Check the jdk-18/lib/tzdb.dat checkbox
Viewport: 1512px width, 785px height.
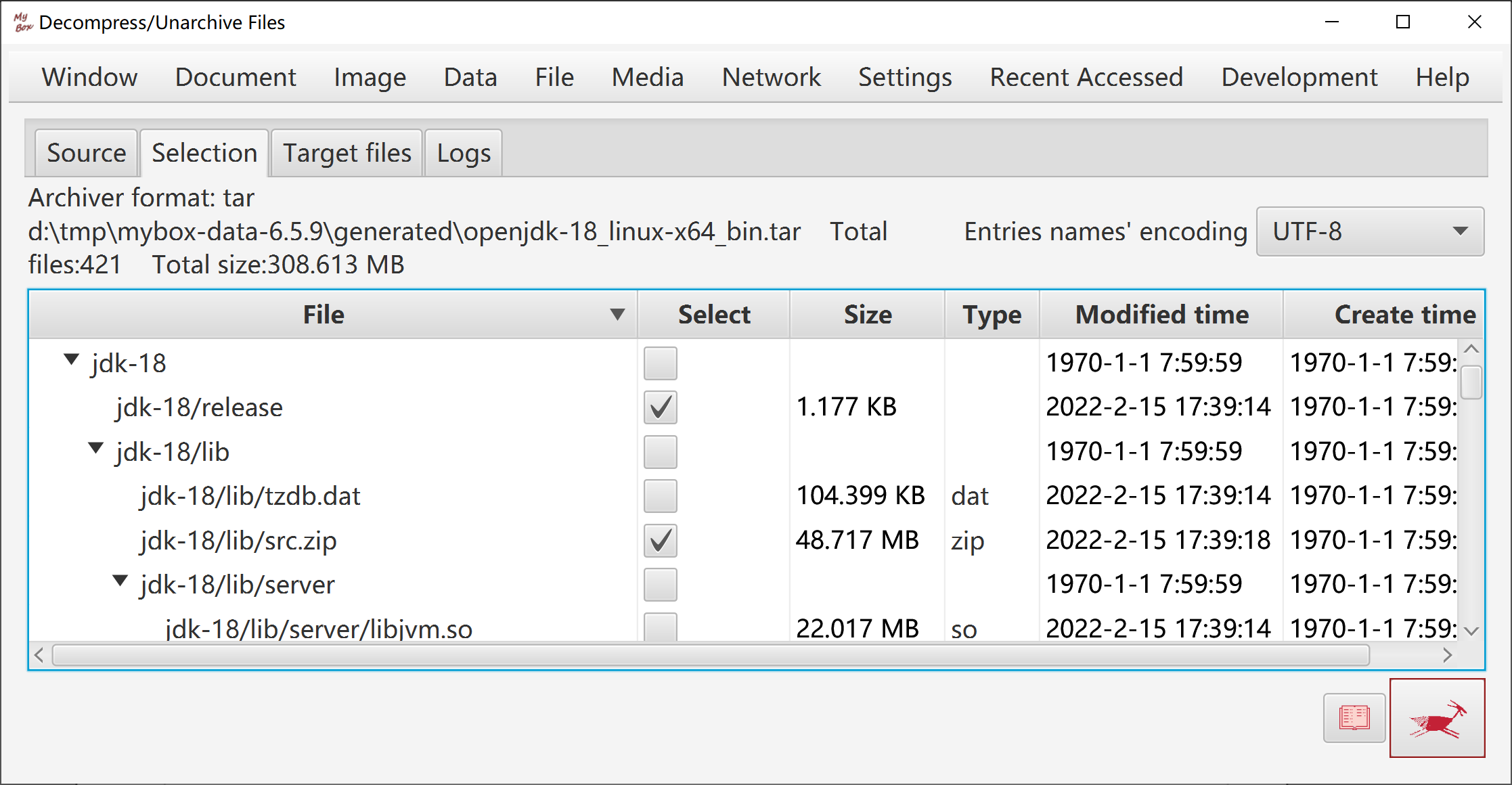[x=661, y=496]
